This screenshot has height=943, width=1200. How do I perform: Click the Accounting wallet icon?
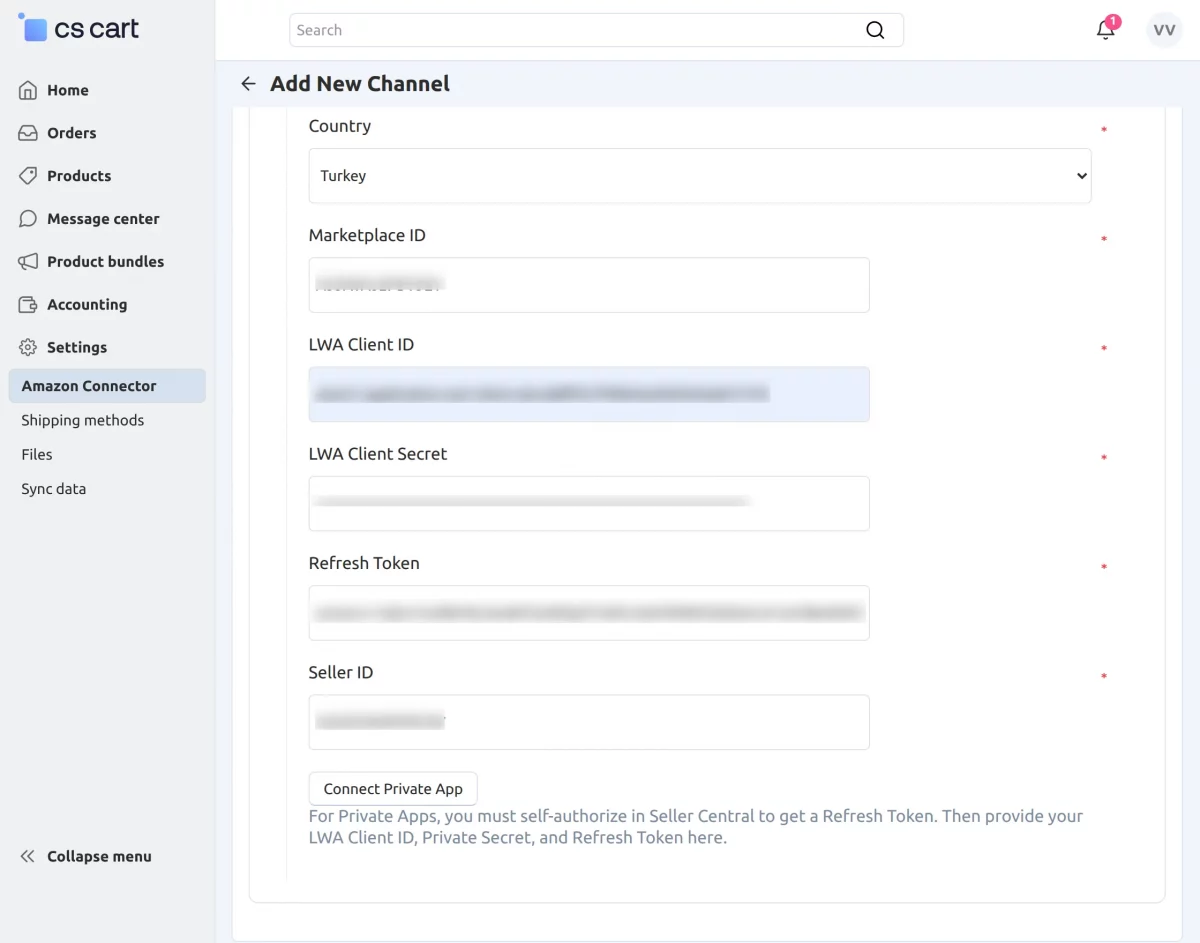tap(28, 305)
